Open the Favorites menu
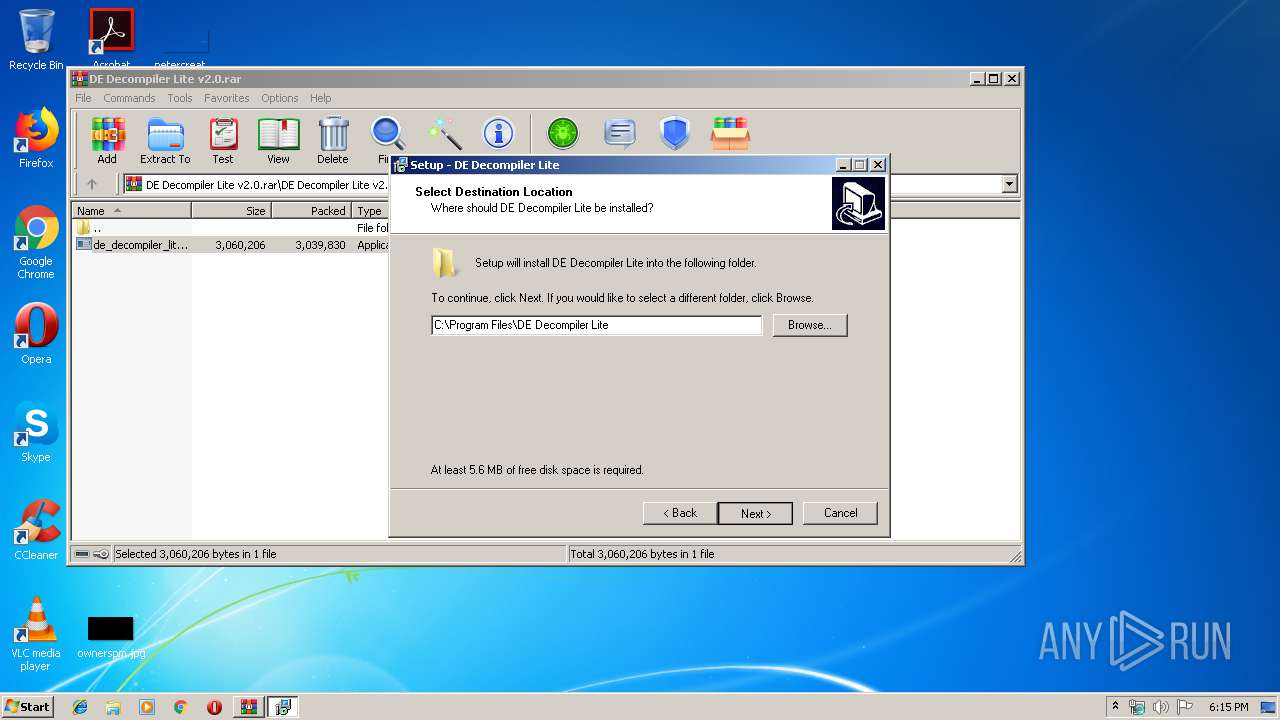 [x=227, y=98]
